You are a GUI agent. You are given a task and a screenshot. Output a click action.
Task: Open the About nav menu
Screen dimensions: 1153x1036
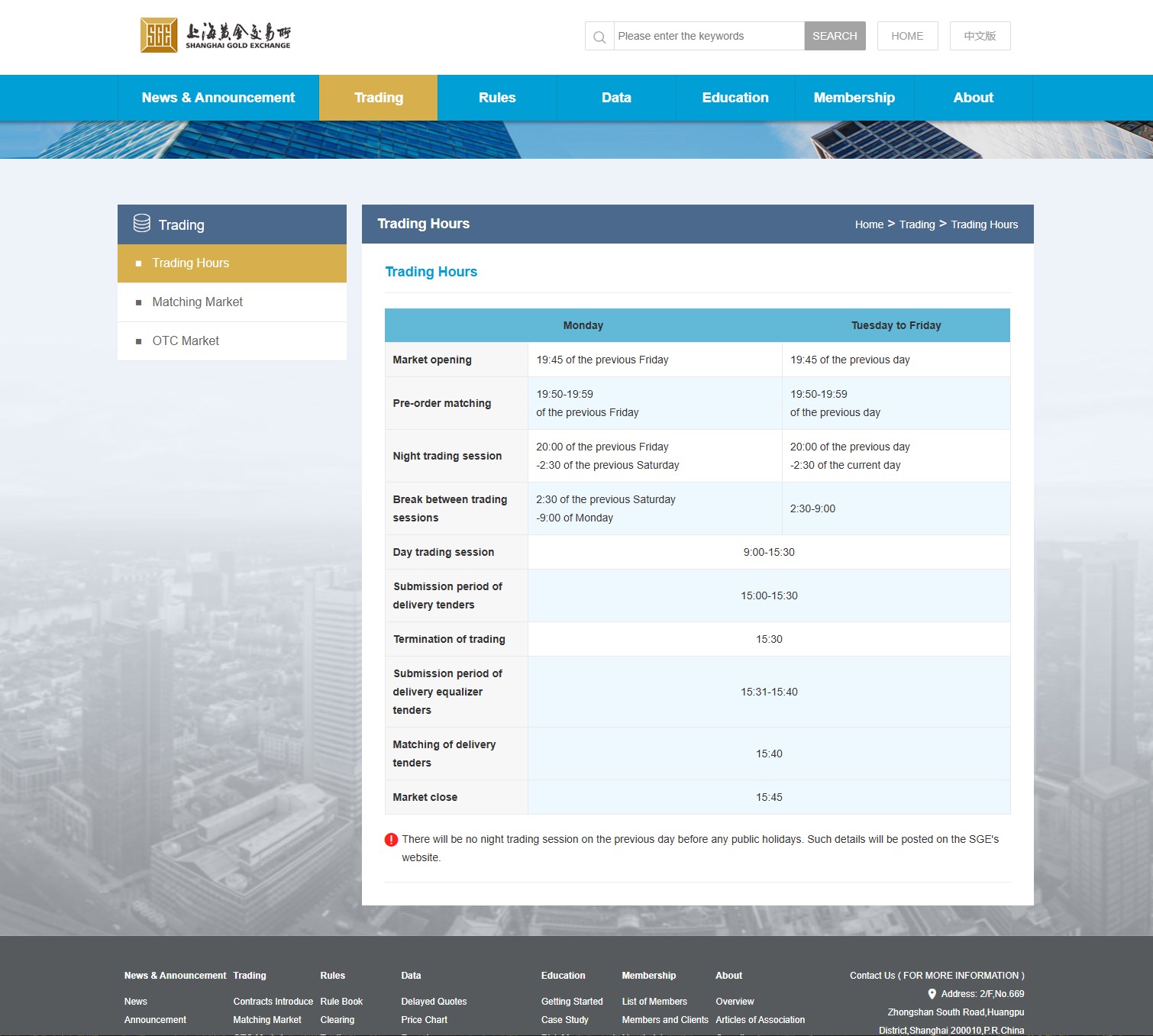tap(974, 98)
